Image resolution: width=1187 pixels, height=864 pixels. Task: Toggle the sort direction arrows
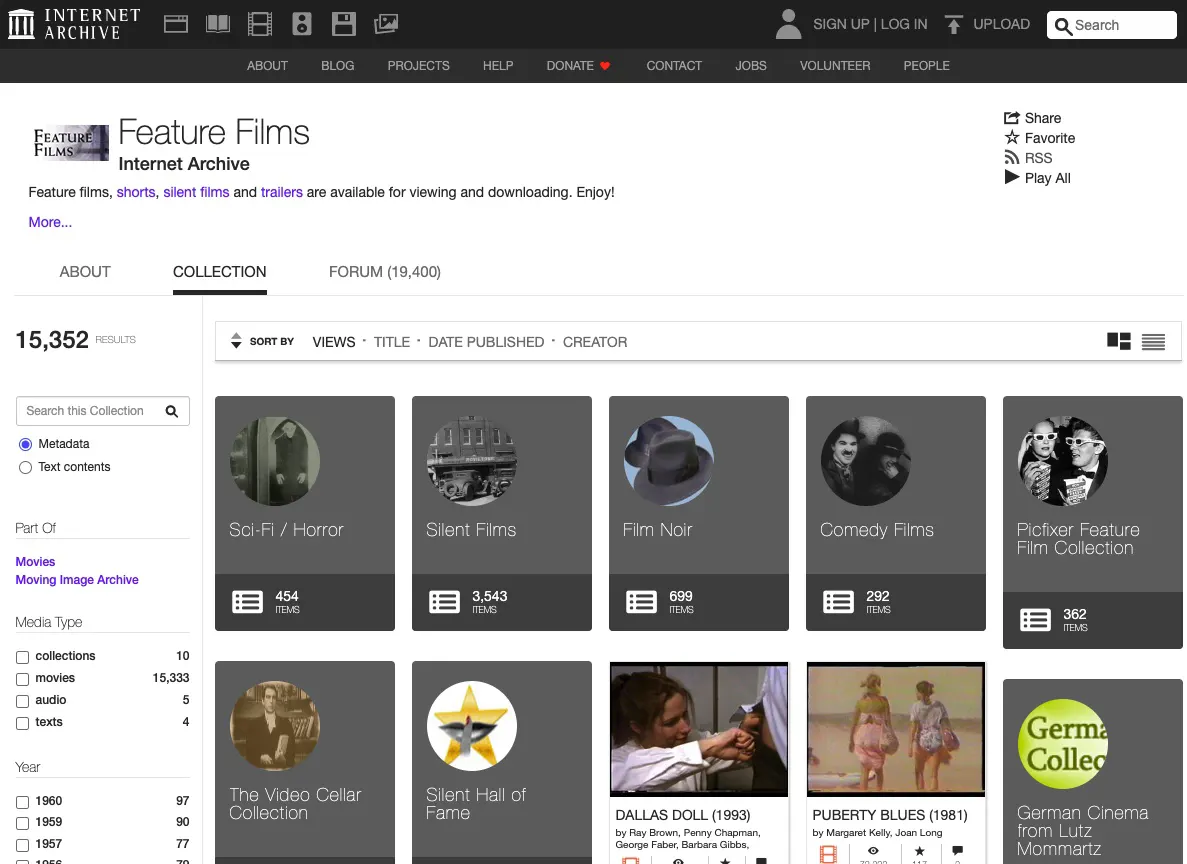click(236, 341)
